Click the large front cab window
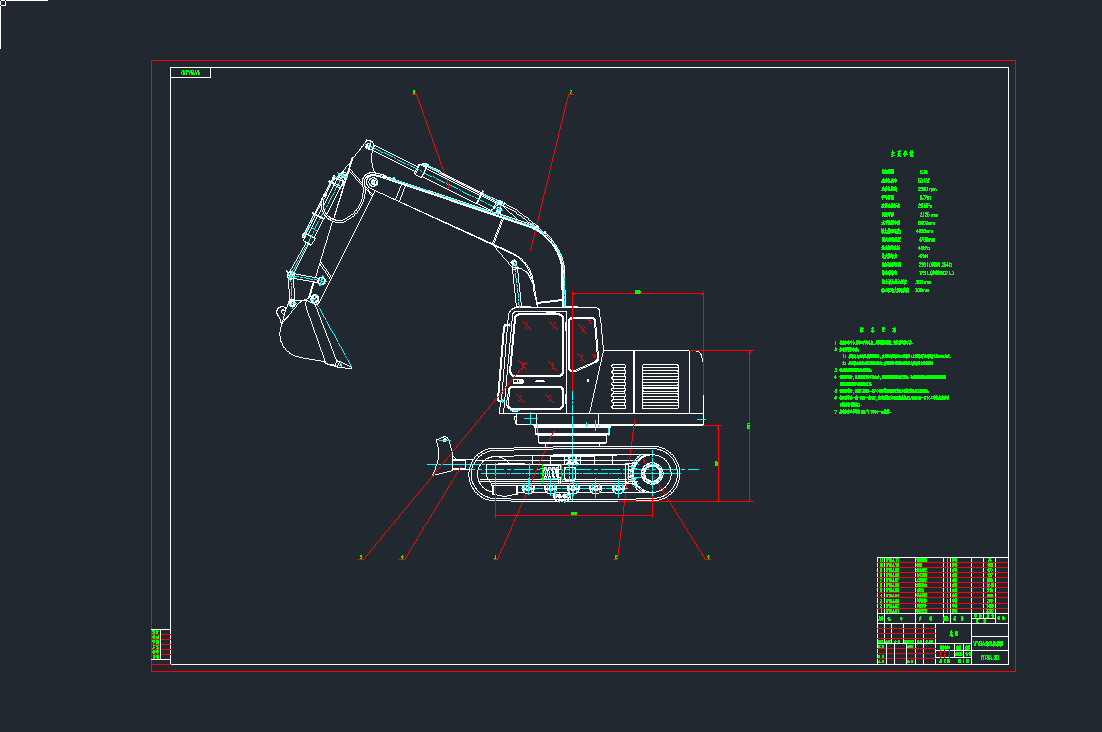 pos(538,344)
